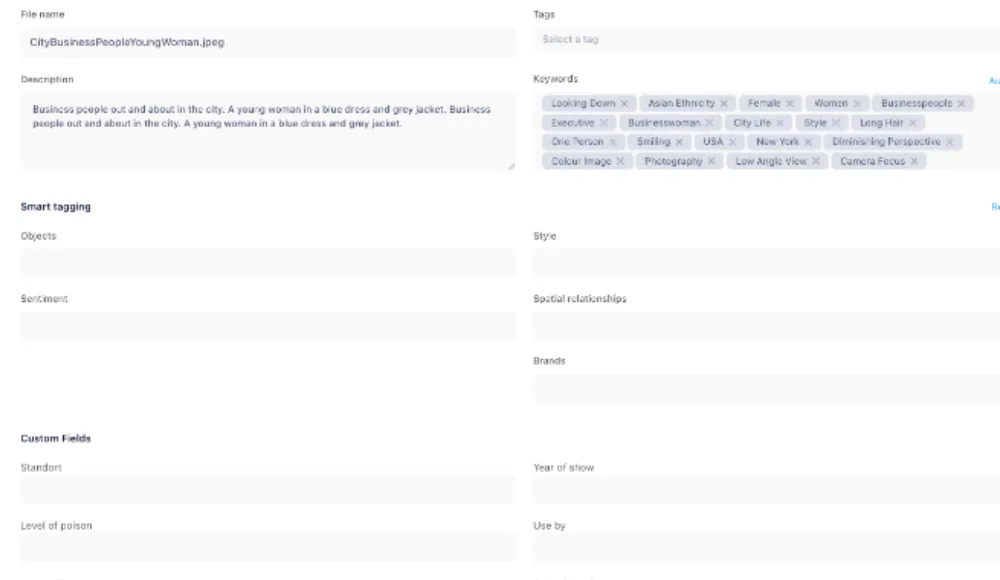Edit the File name field

pyautogui.click(x=268, y=43)
